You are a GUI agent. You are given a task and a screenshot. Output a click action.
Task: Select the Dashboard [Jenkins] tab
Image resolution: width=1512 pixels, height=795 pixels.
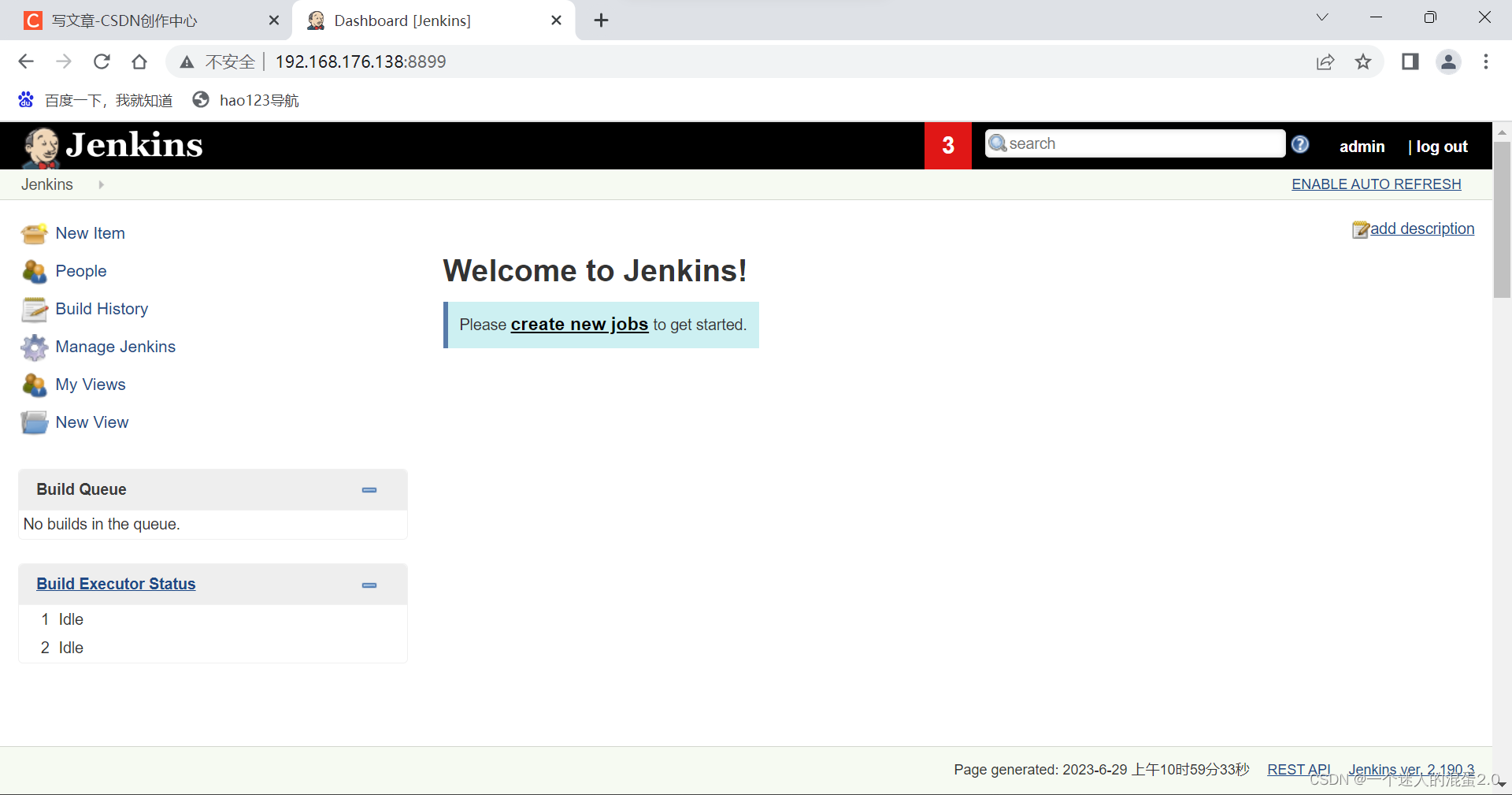tap(402, 20)
